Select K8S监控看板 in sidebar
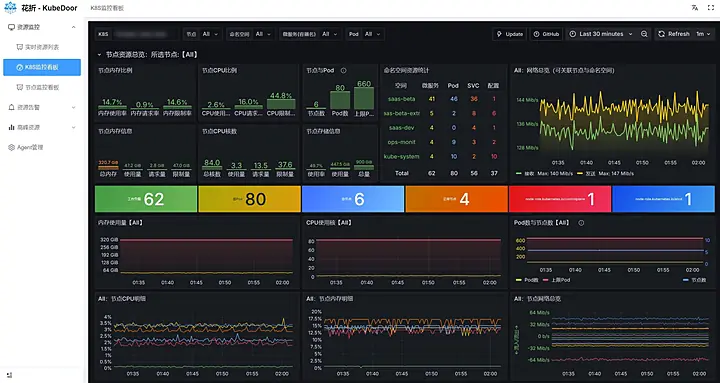720x383 pixels. pyautogui.click(x=42, y=67)
